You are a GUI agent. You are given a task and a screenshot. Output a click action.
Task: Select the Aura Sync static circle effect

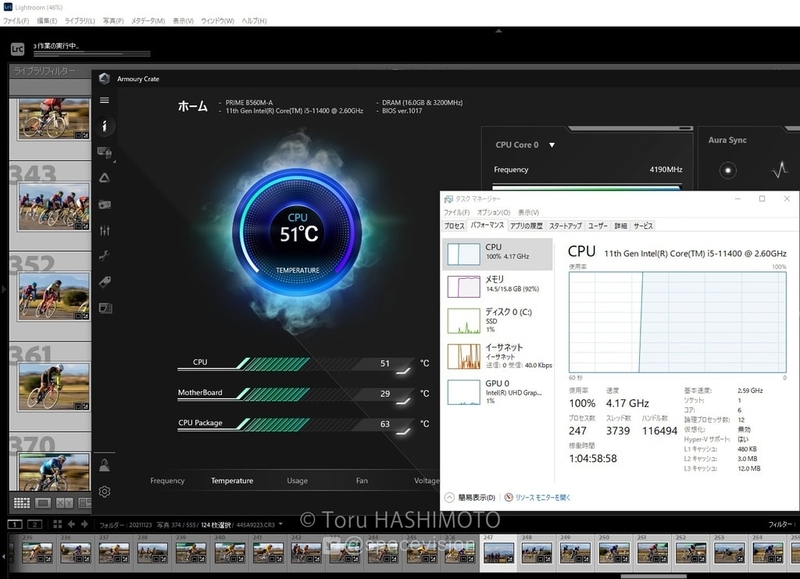click(x=728, y=170)
